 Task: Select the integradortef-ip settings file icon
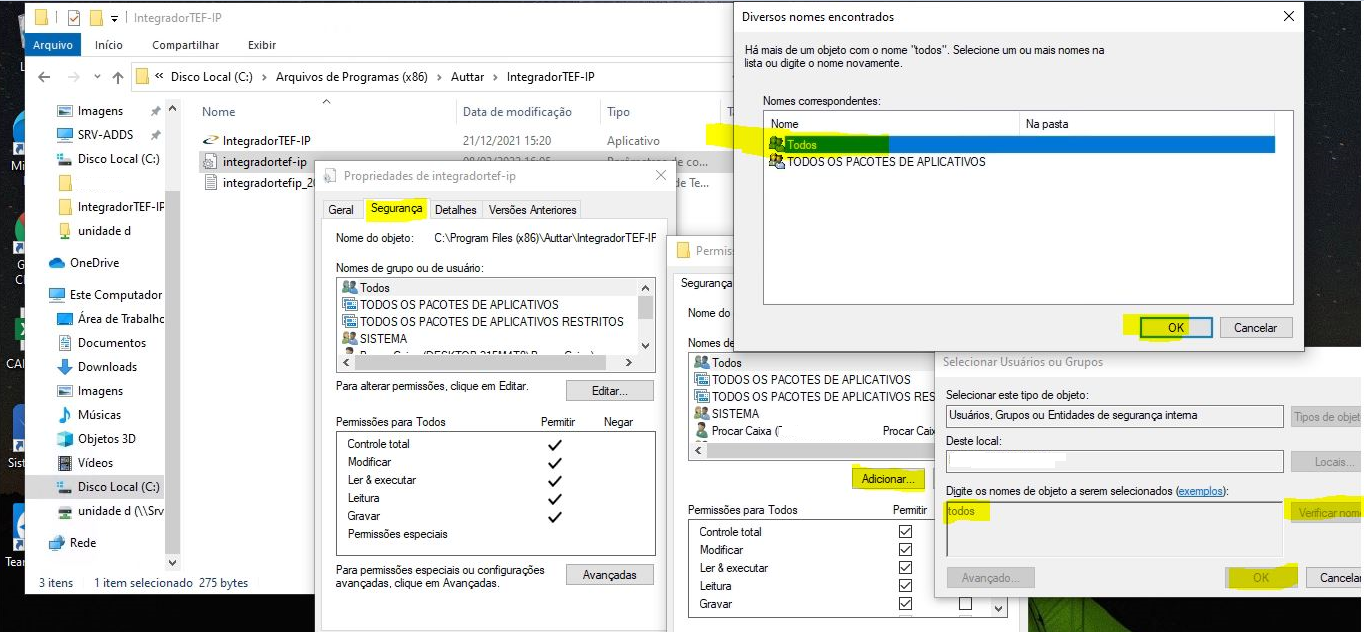click(x=210, y=162)
